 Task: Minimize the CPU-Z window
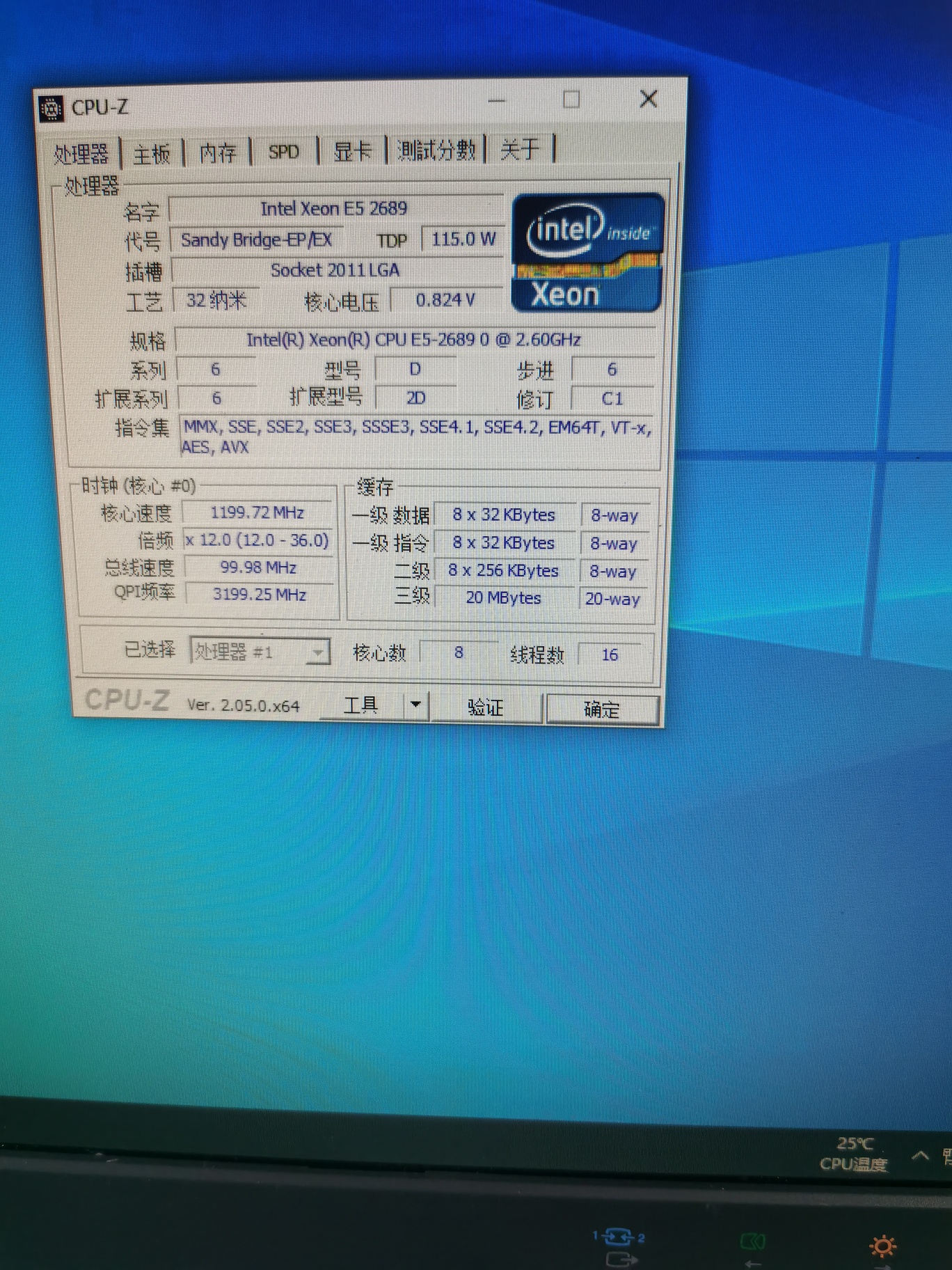496,101
